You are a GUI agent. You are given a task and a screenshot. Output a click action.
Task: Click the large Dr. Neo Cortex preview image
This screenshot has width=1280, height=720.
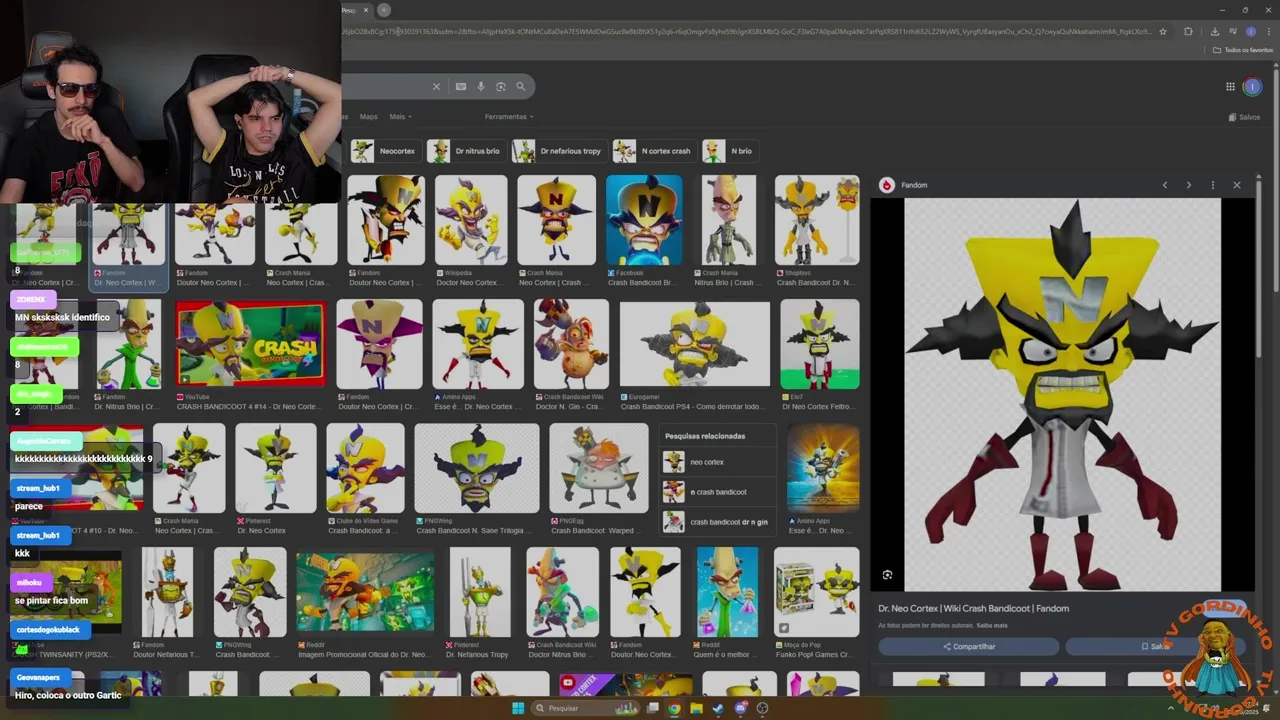(1062, 395)
